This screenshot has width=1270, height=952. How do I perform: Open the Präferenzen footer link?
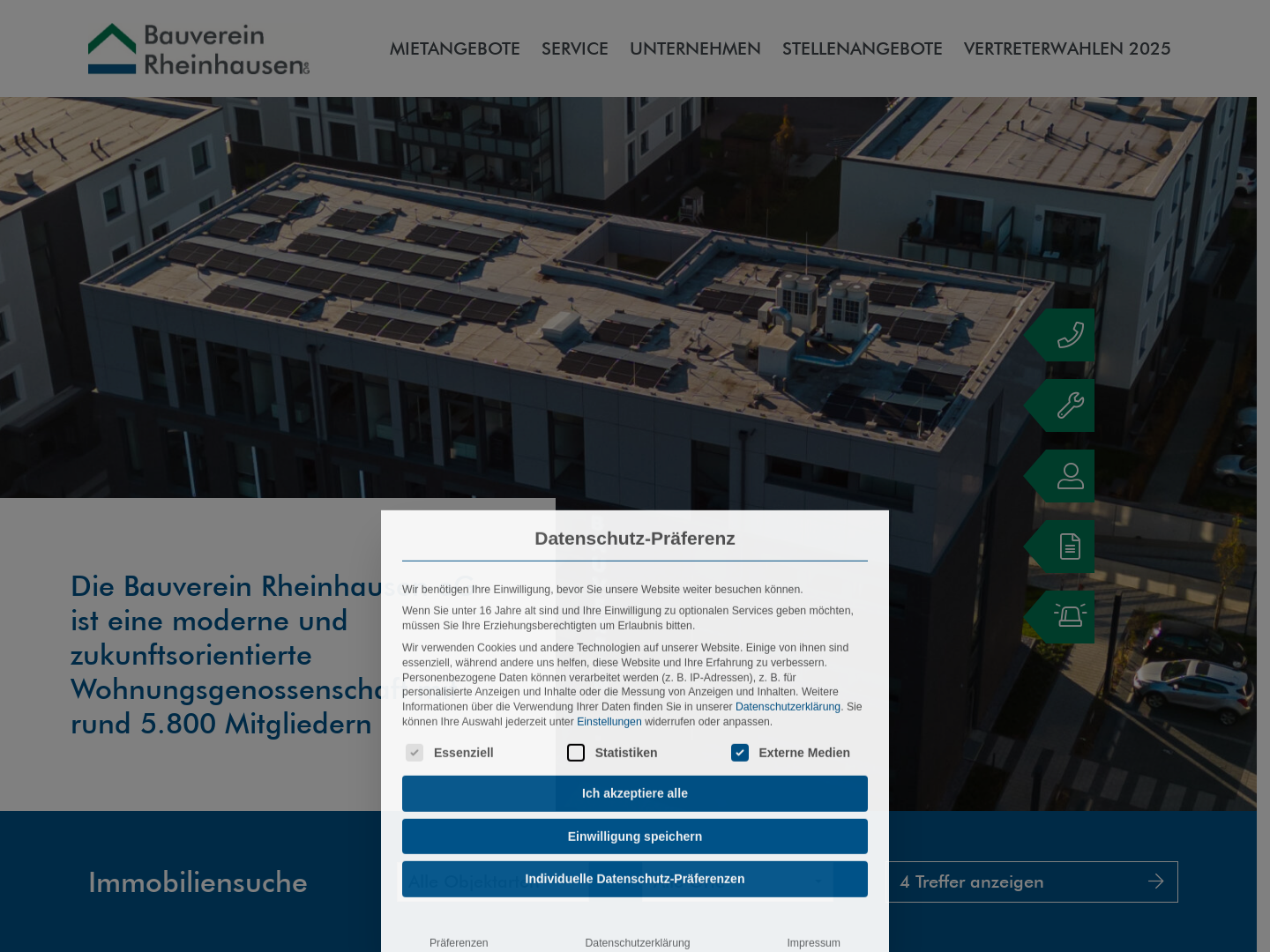[x=459, y=943]
